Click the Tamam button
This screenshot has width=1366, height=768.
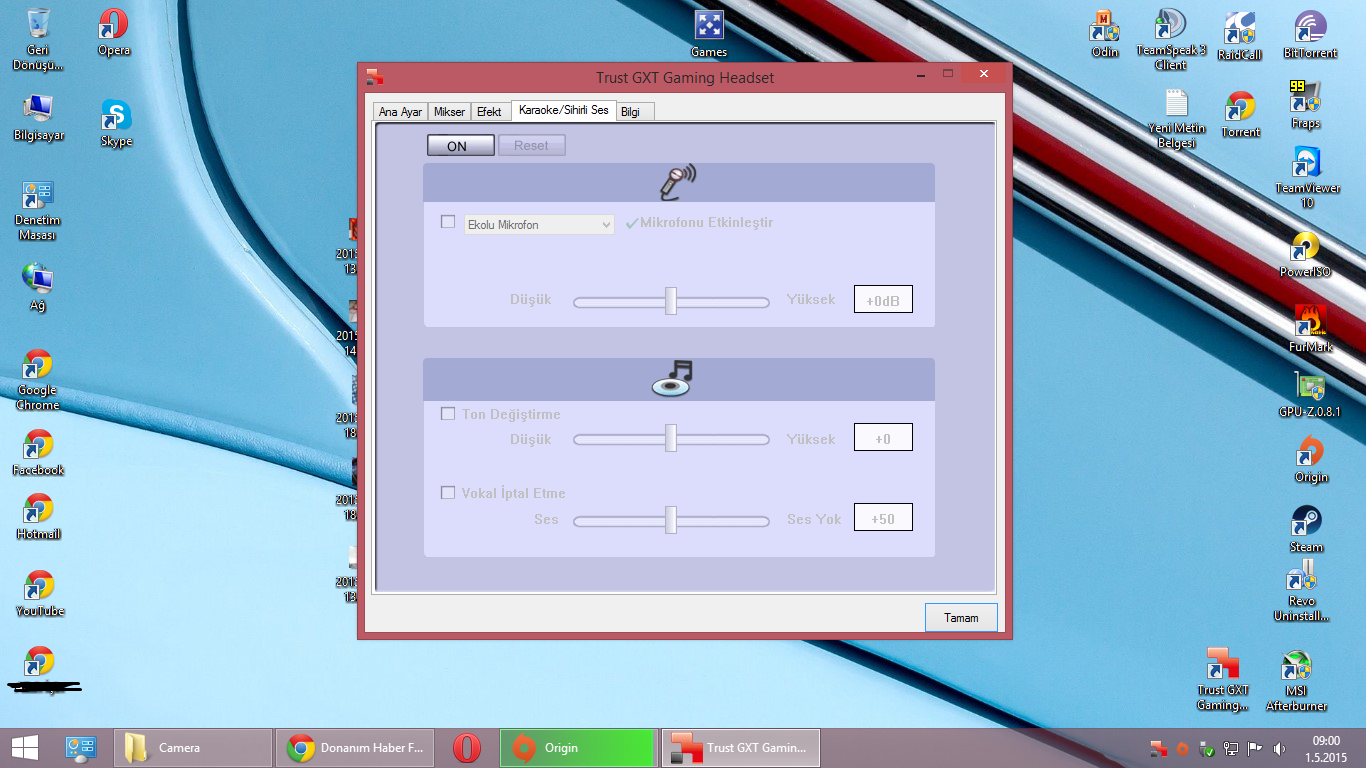click(x=961, y=618)
